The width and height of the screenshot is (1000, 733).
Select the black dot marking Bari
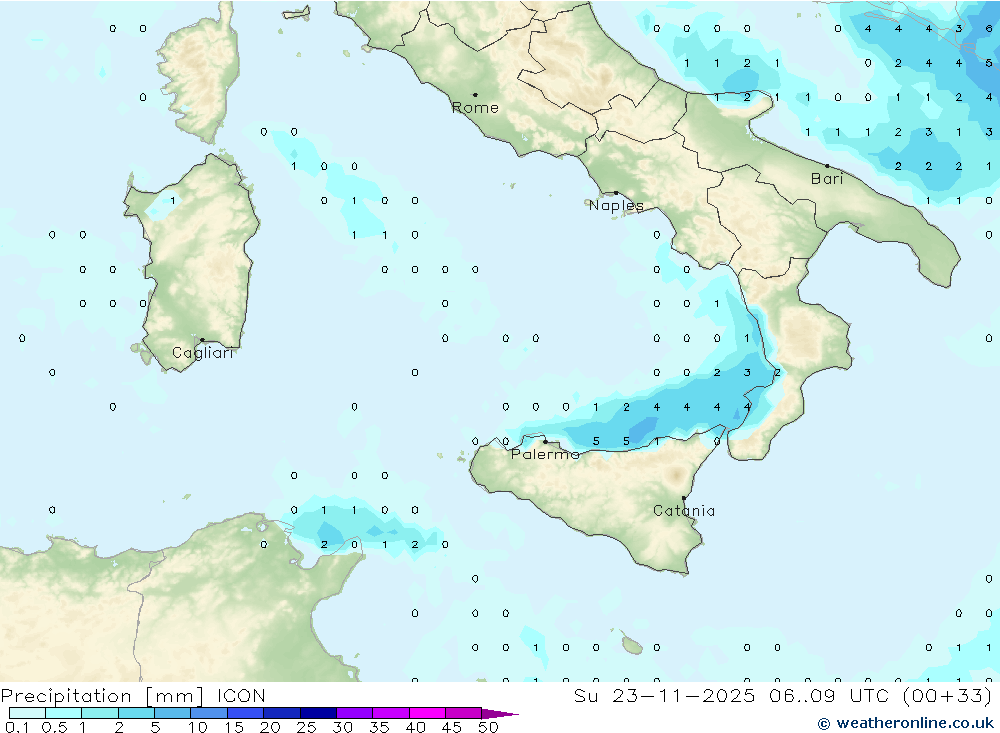click(x=827, y=166)
